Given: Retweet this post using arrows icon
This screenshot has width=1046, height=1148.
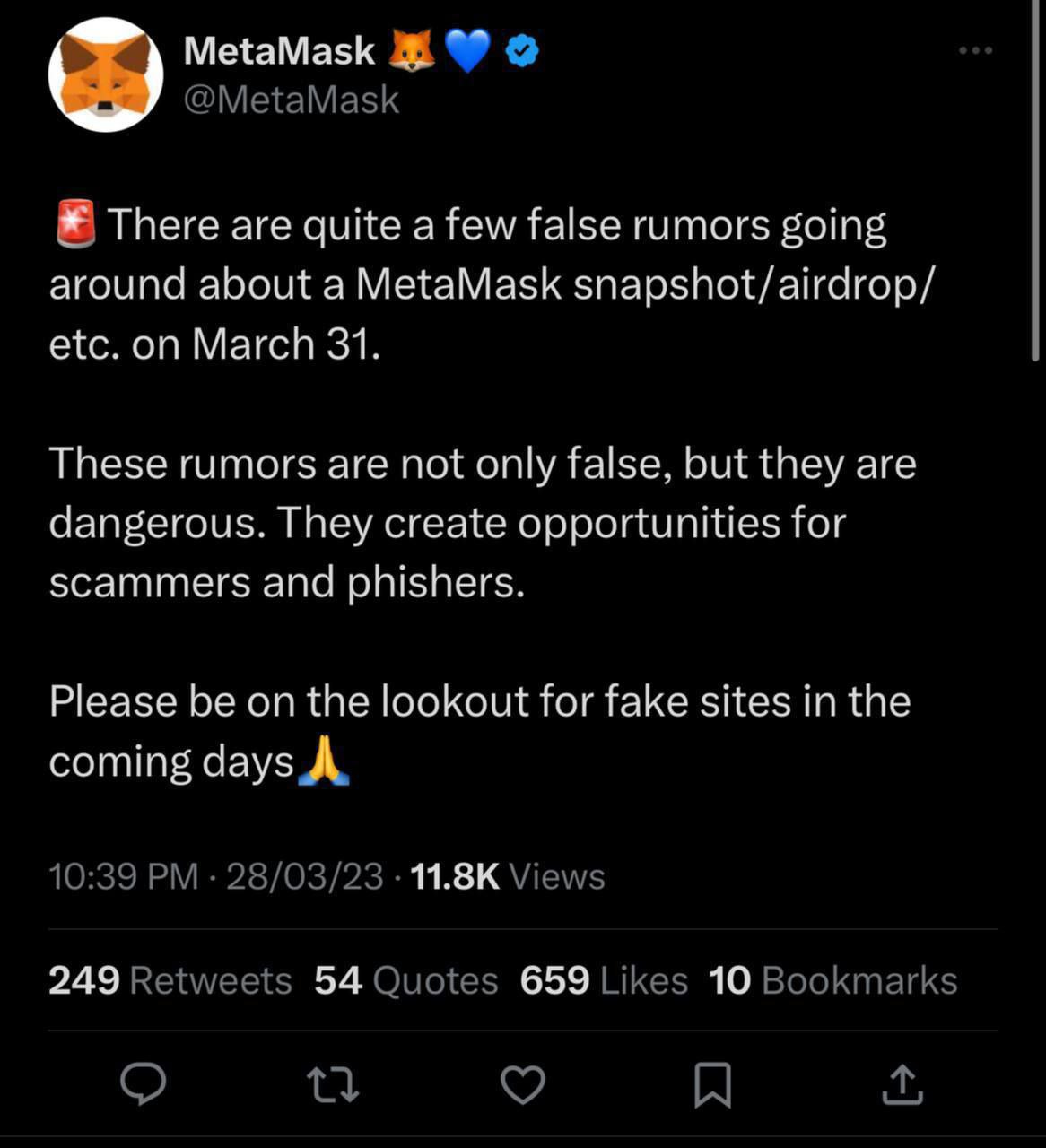Looking at the screenshot, I should tap(333, 1083).
